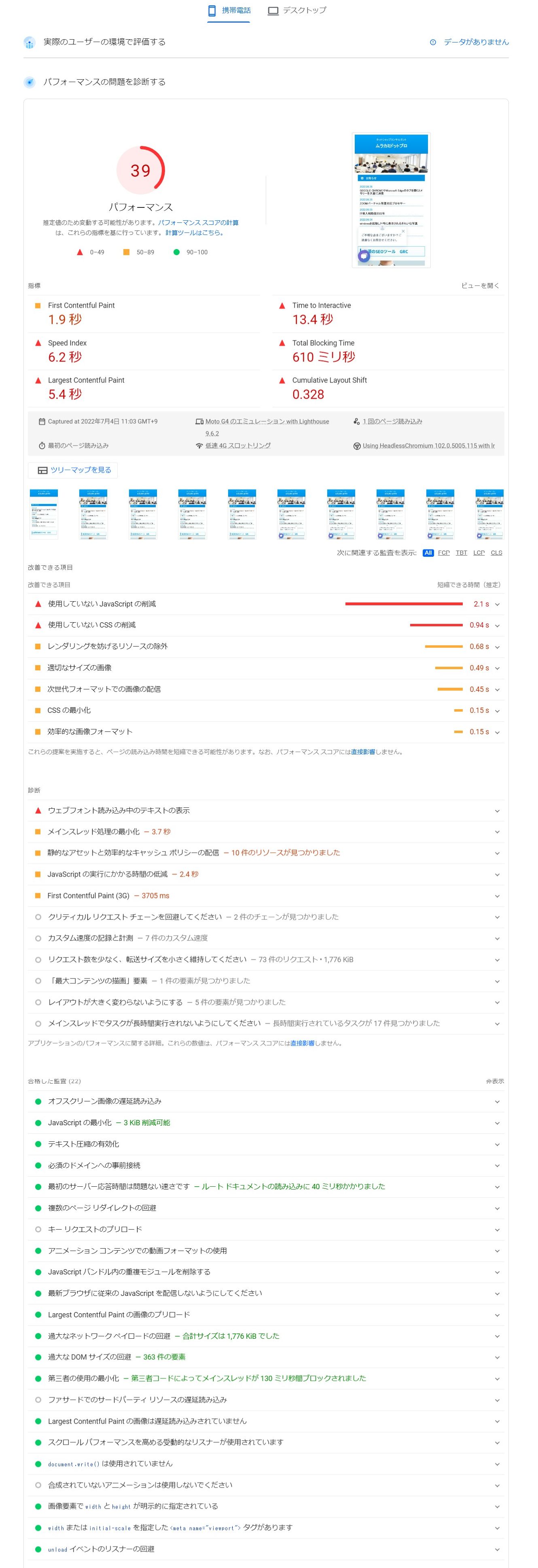This screenshot has height=1568, width=538.
Task: Click the page load icon next to 1 回のページ読み込み
Action: tap(356, 421)
